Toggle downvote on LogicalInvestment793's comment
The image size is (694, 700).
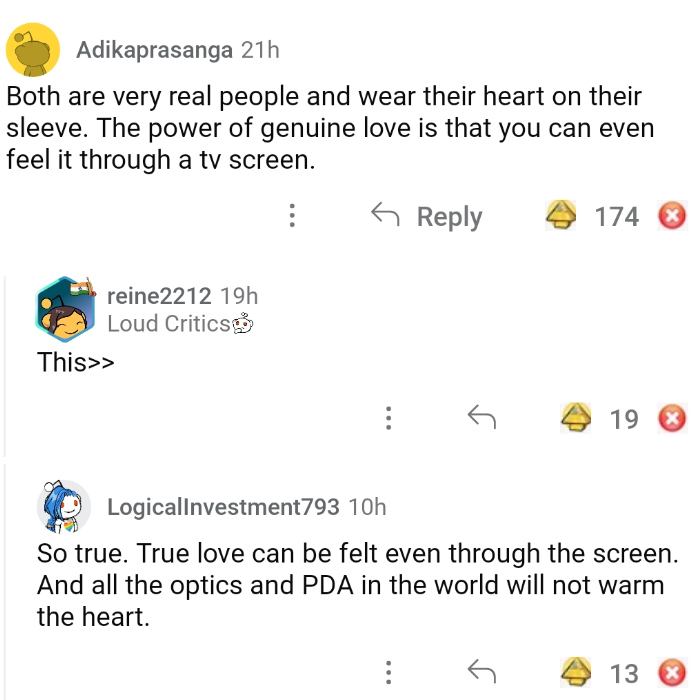click(672, 672)
